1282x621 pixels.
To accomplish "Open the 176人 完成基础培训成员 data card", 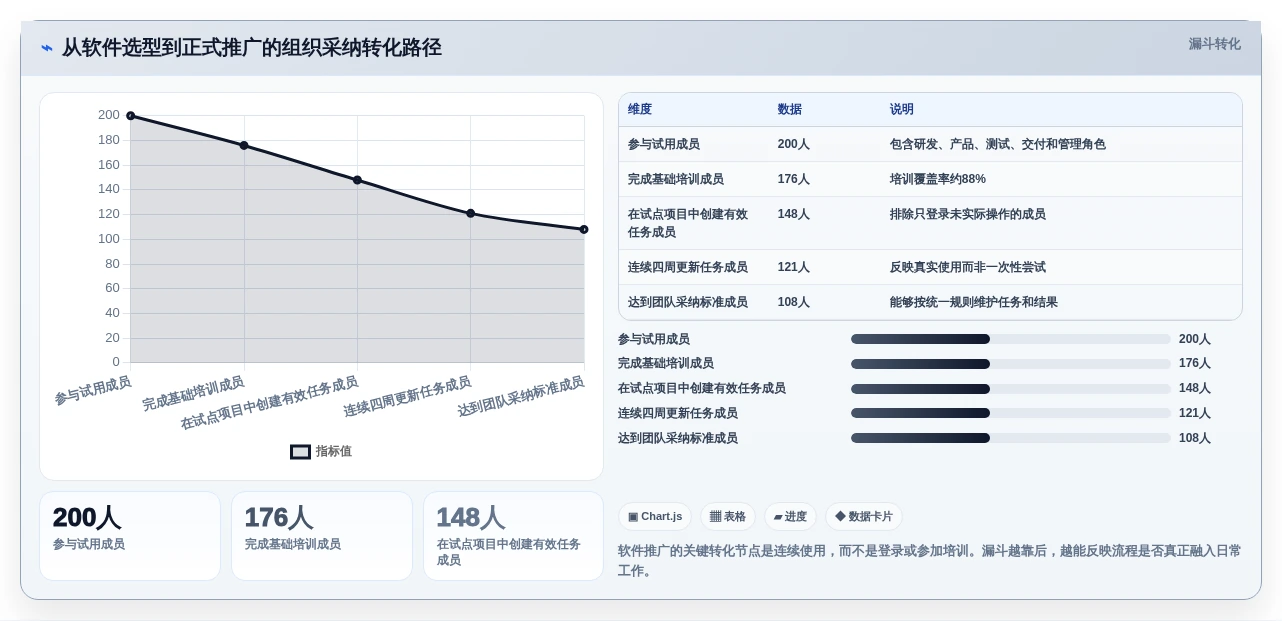I will pos(322,536).
